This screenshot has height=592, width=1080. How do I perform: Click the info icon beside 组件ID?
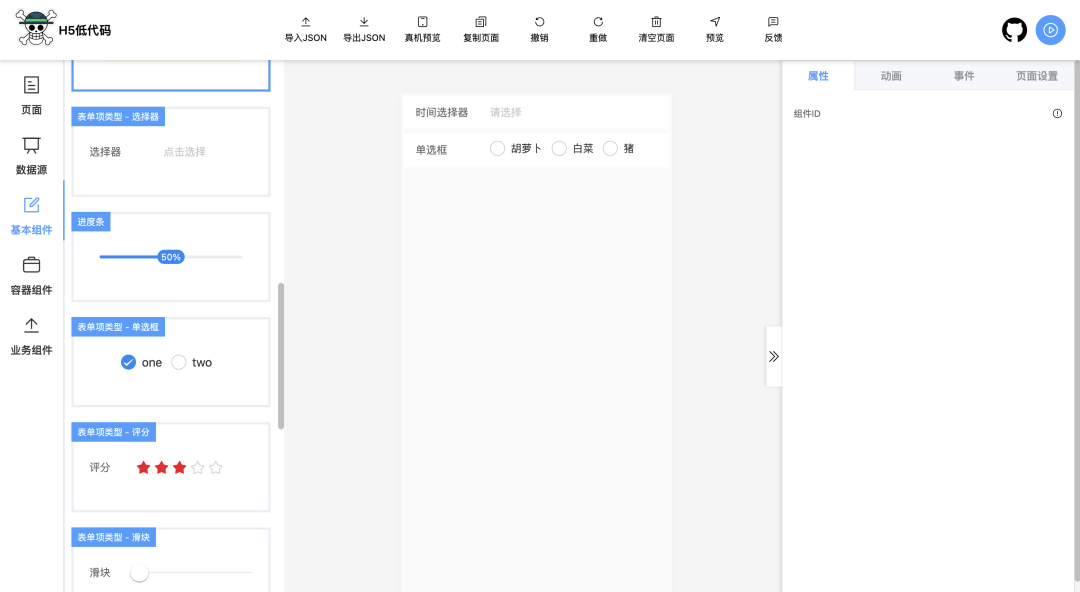[1057, 114]
